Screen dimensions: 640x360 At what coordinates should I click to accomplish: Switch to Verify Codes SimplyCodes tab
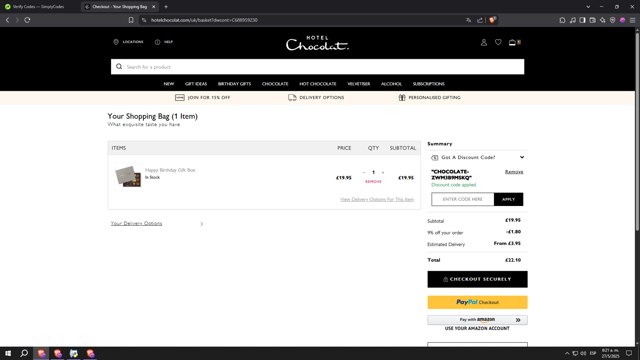click(x=38, y=7)
